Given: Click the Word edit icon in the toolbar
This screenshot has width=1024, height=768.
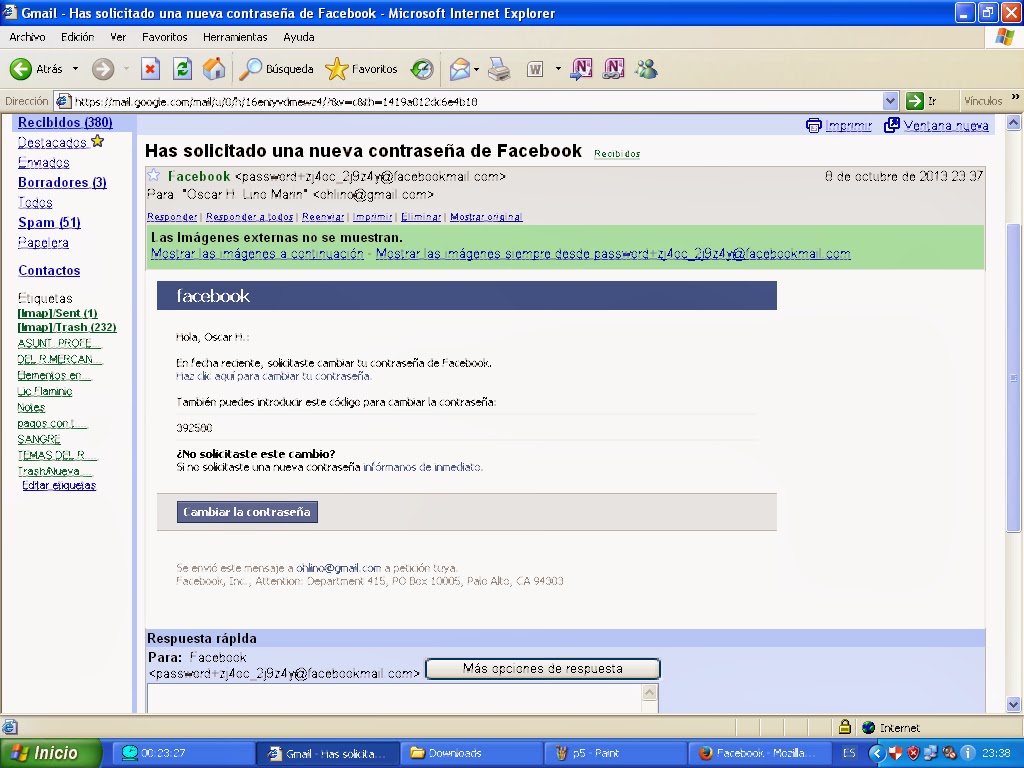Looking at the screenshot, I should (535, 69).
